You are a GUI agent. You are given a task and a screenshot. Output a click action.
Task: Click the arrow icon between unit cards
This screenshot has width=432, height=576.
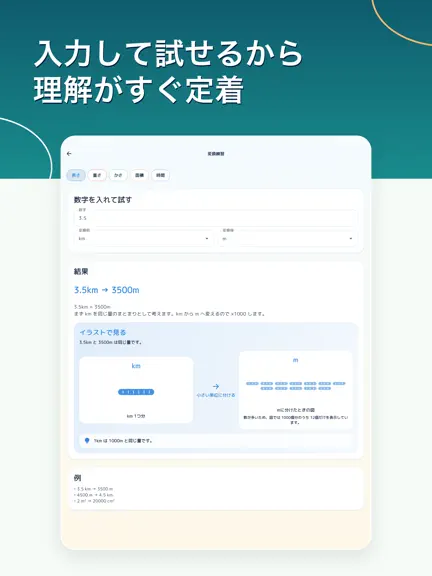pyautogui.click(x=216, y=386)
